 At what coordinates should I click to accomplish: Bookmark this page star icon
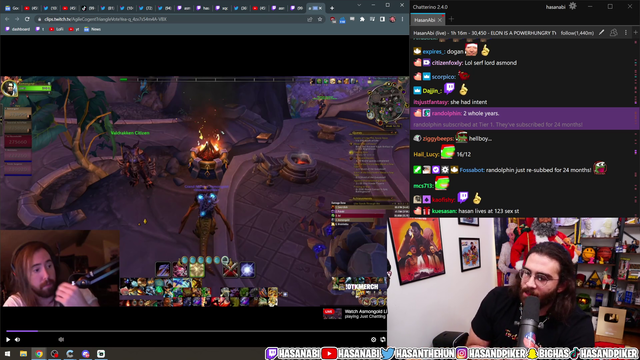tap(320, 19)
